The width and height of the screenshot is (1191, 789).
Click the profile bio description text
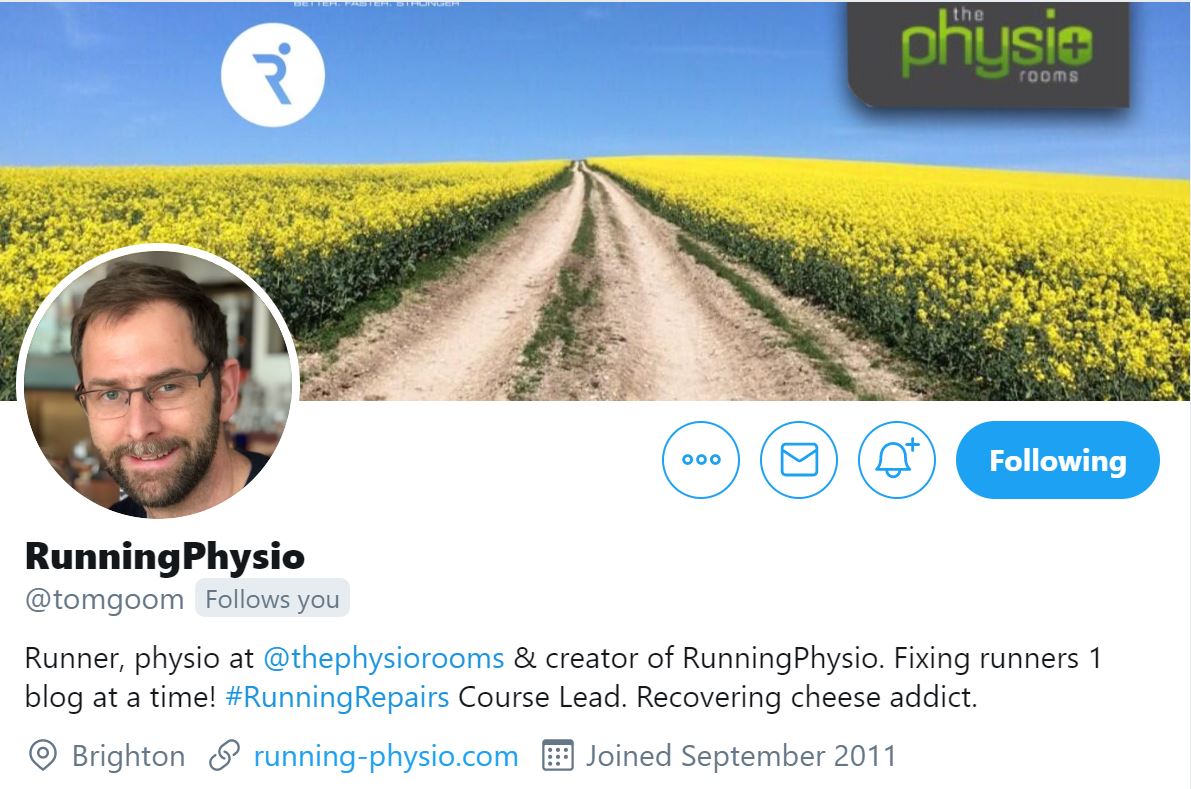coord(563,677)
